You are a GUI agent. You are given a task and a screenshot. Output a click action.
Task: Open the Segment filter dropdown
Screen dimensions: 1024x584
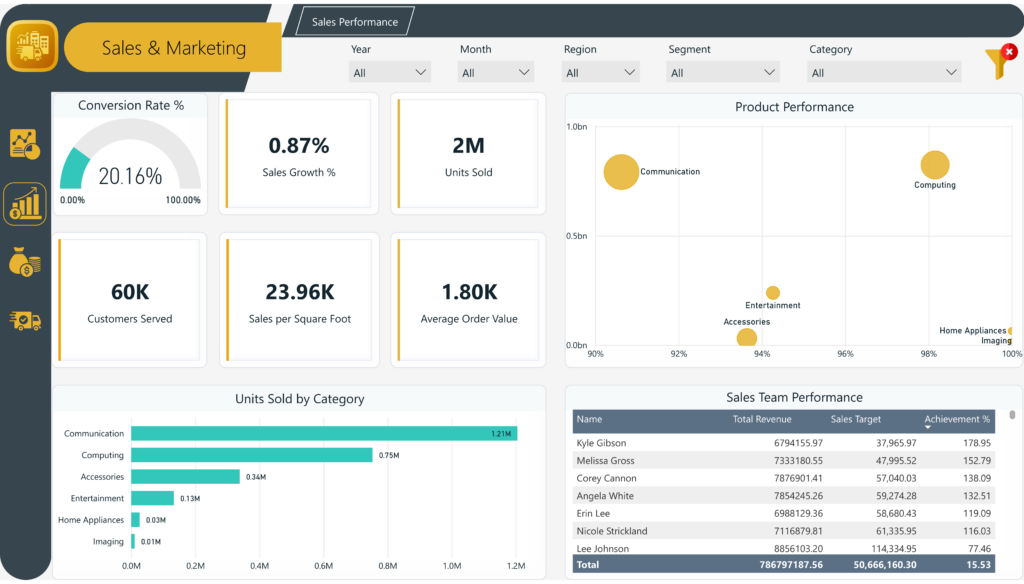point(723,73)
